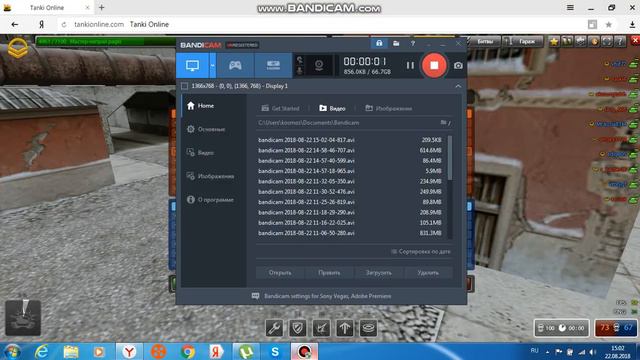Switch to game recording mode

[x=235, y=65]
